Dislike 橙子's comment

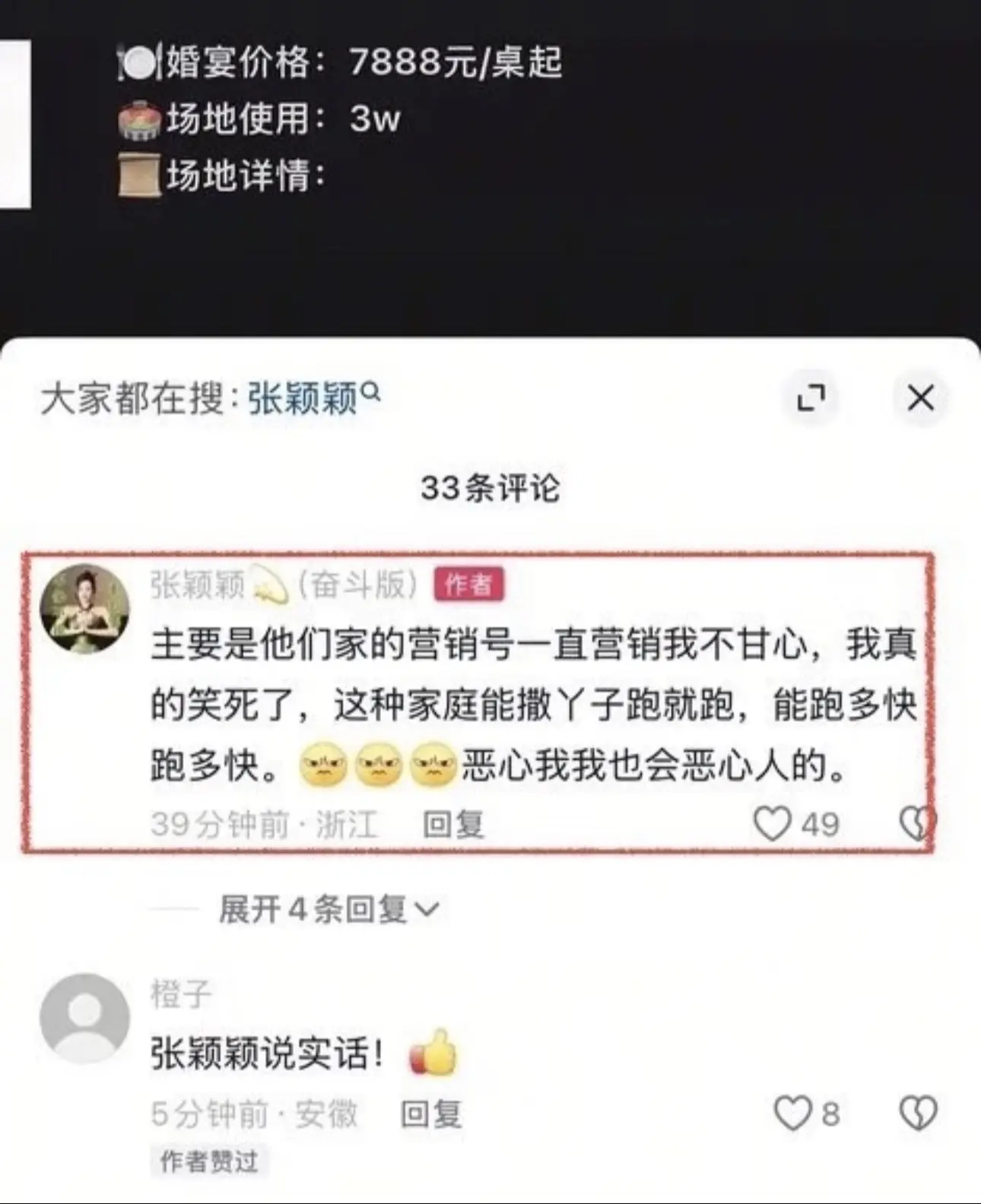[918, 1114]
